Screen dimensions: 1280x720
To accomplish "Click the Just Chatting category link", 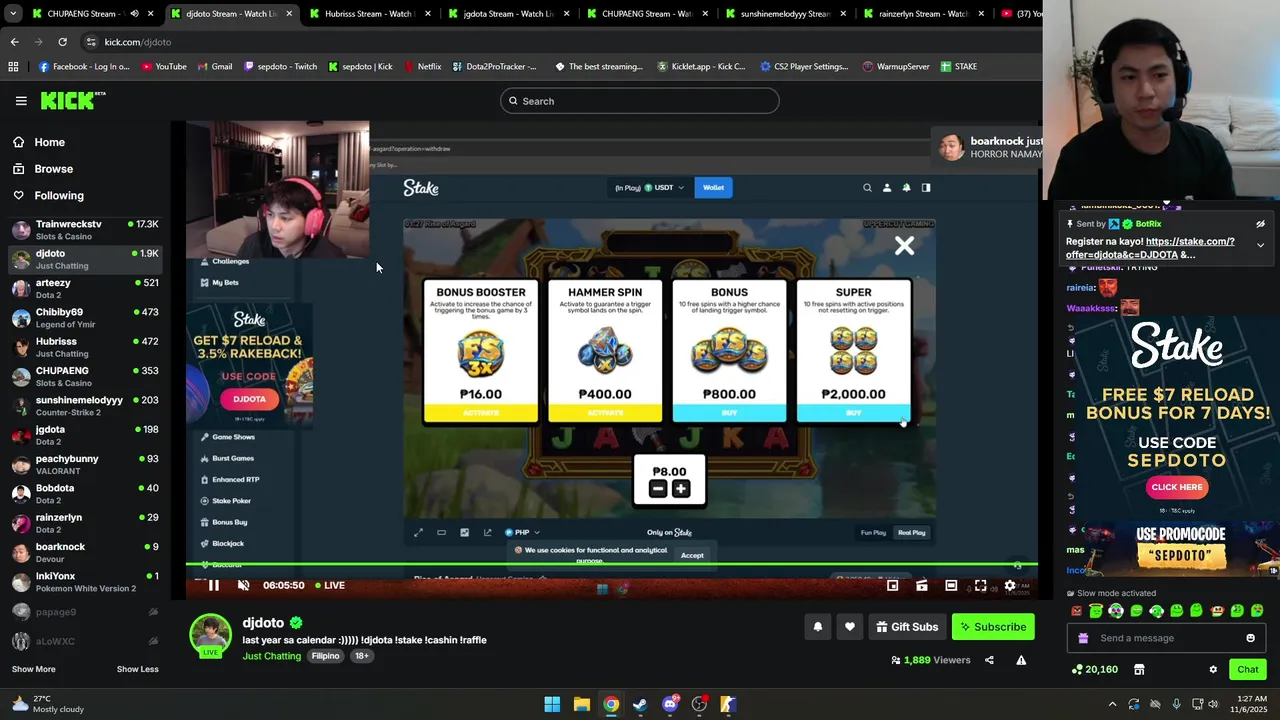I will pos(271,656).
